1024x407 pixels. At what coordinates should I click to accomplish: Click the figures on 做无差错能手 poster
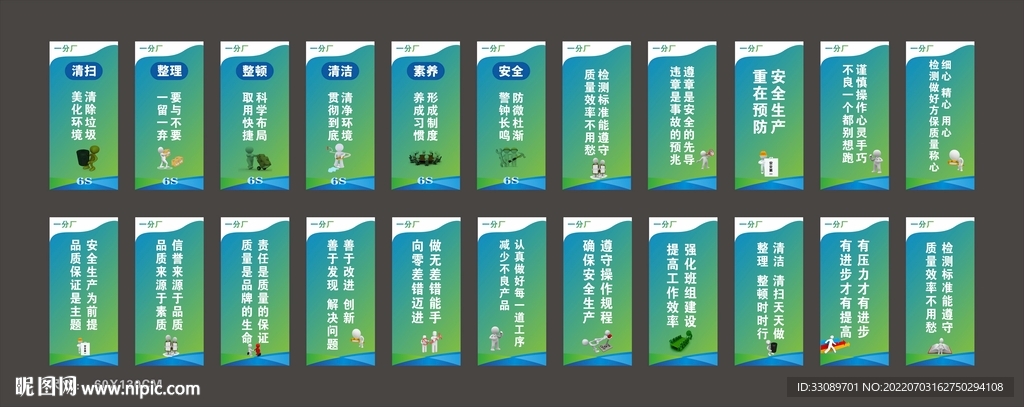pos(431,342)
